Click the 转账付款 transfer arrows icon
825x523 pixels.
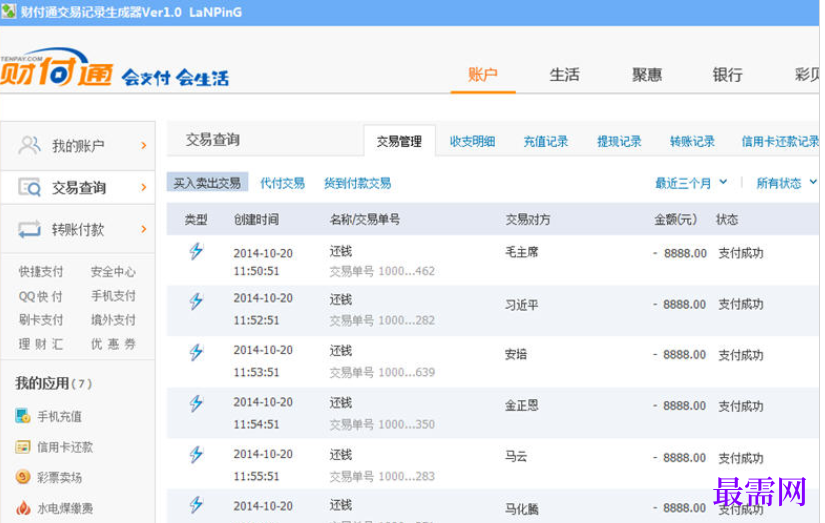29,229
